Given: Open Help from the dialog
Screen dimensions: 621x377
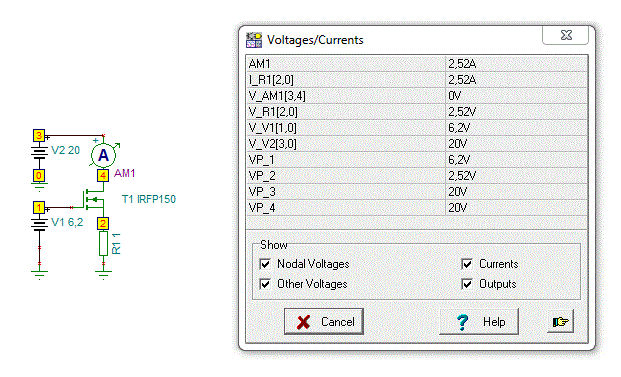Looking at the screenshot, I should (x=479, y=322).
